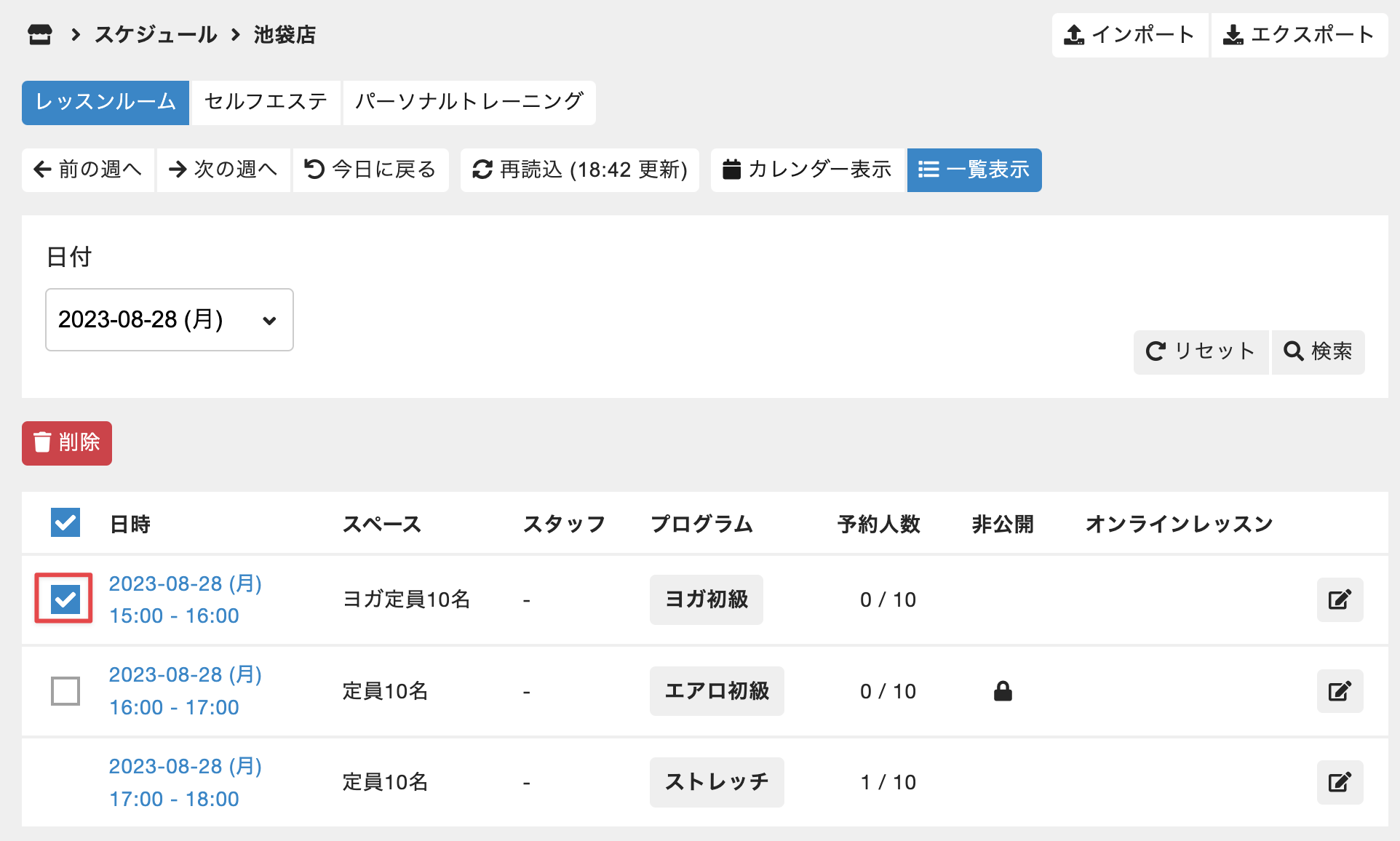
Task: Click the 検索 search button
Action: coord(1318,351)
